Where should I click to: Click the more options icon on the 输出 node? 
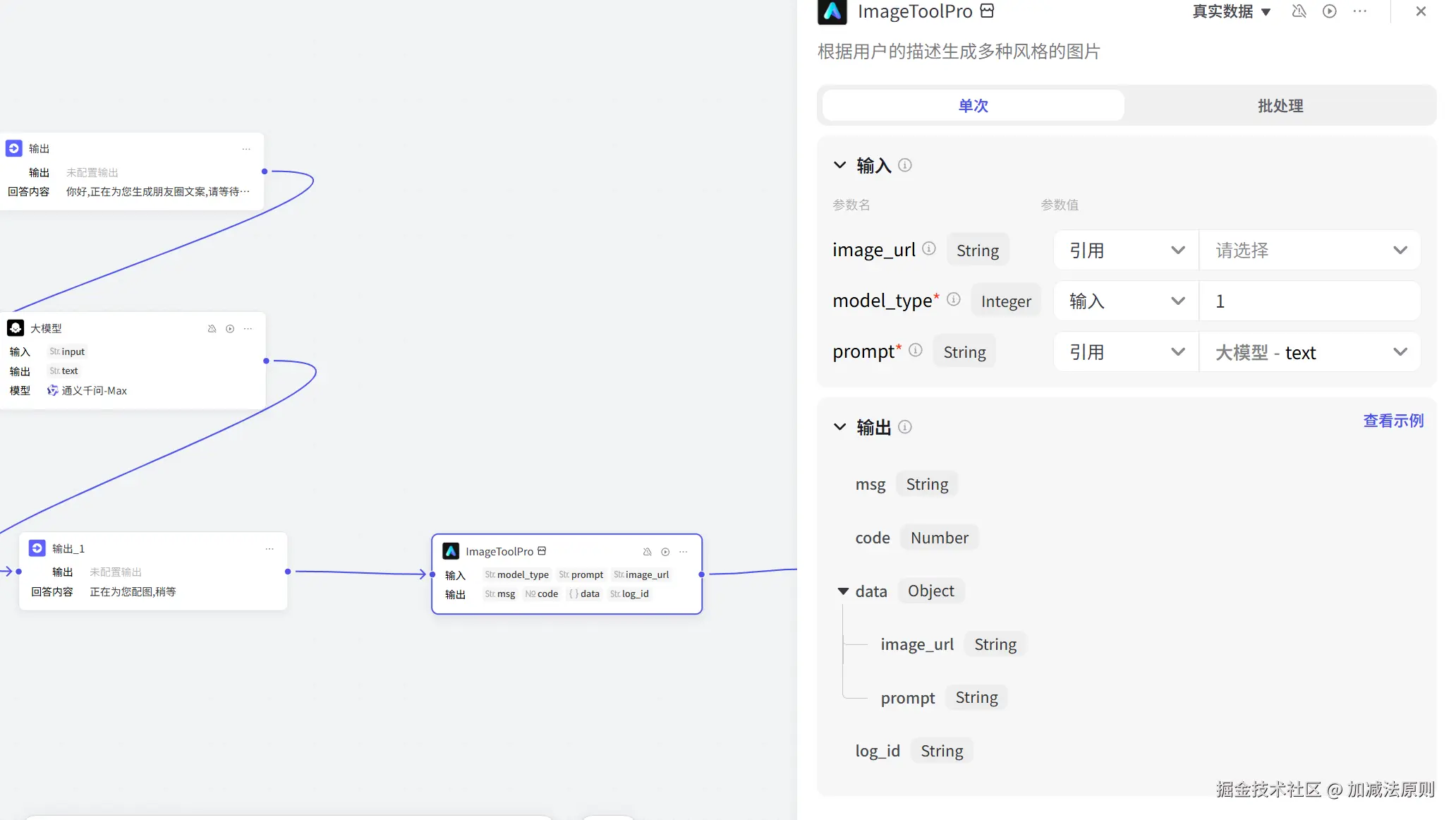coord(246,149)
